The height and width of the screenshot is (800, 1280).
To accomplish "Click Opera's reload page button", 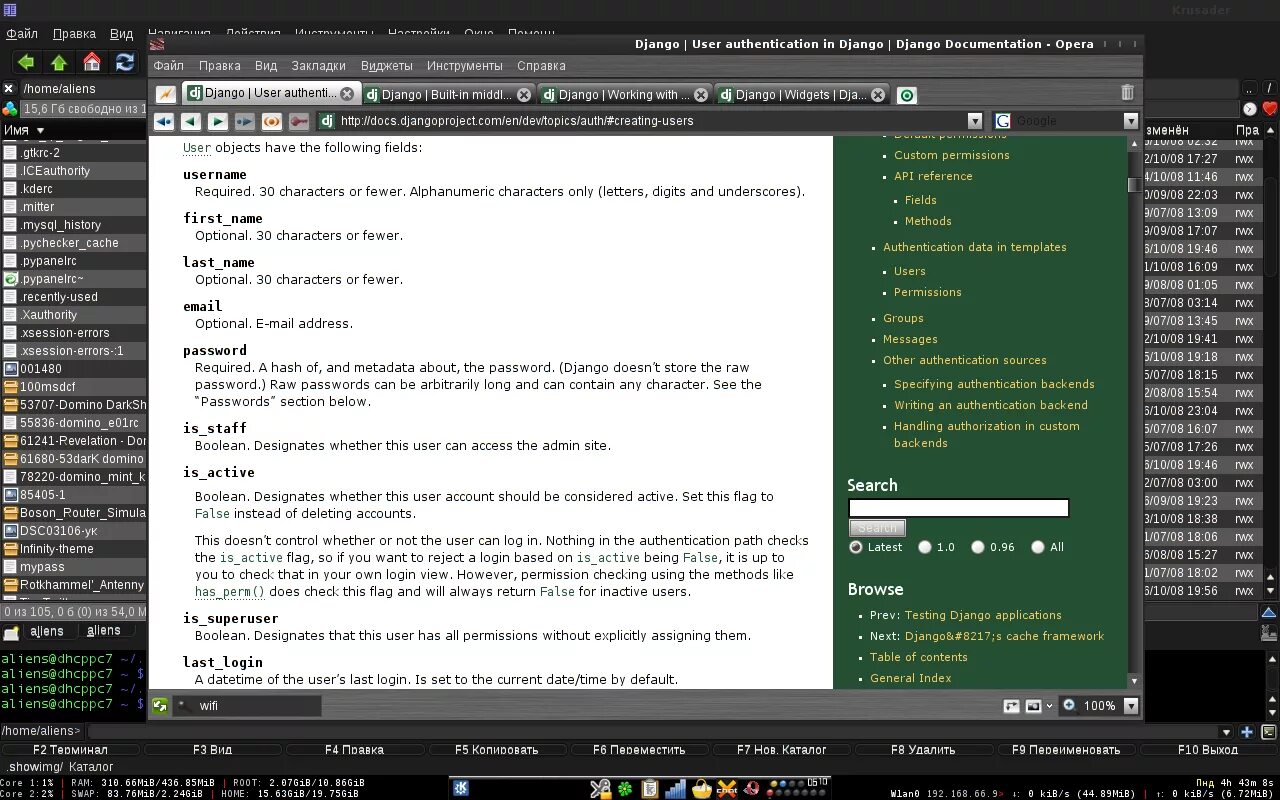I will coord(271,121).
